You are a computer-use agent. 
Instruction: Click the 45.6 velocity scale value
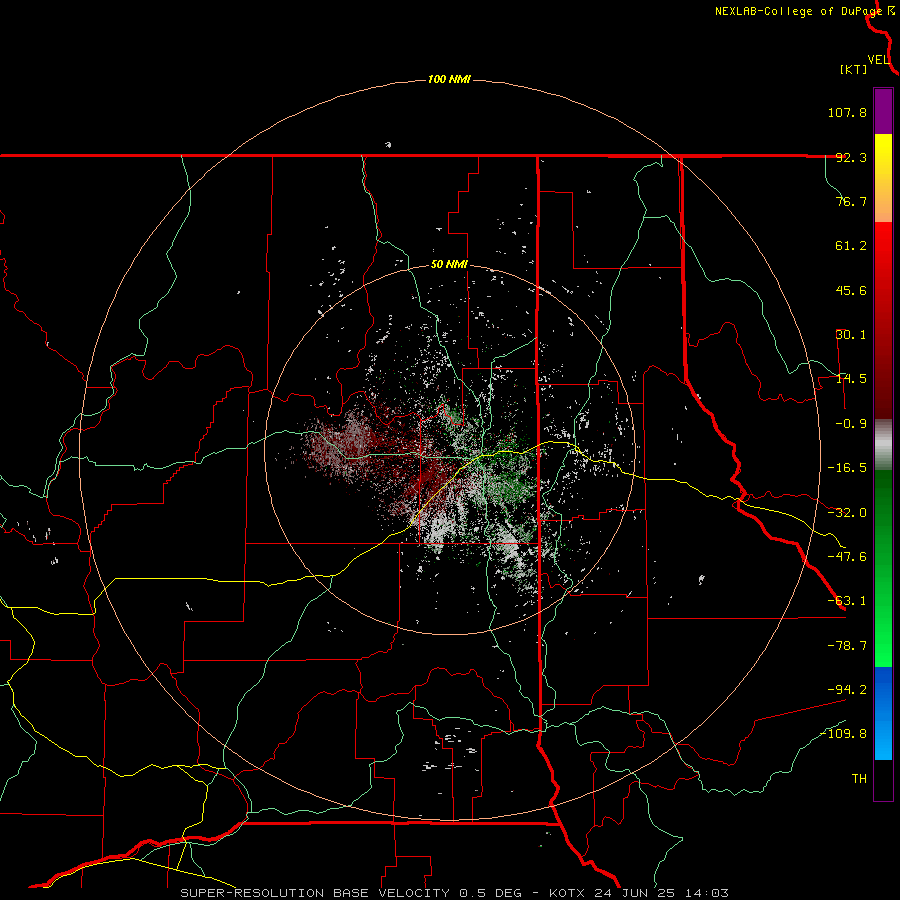pyautogui.click(x=851, y=290)
